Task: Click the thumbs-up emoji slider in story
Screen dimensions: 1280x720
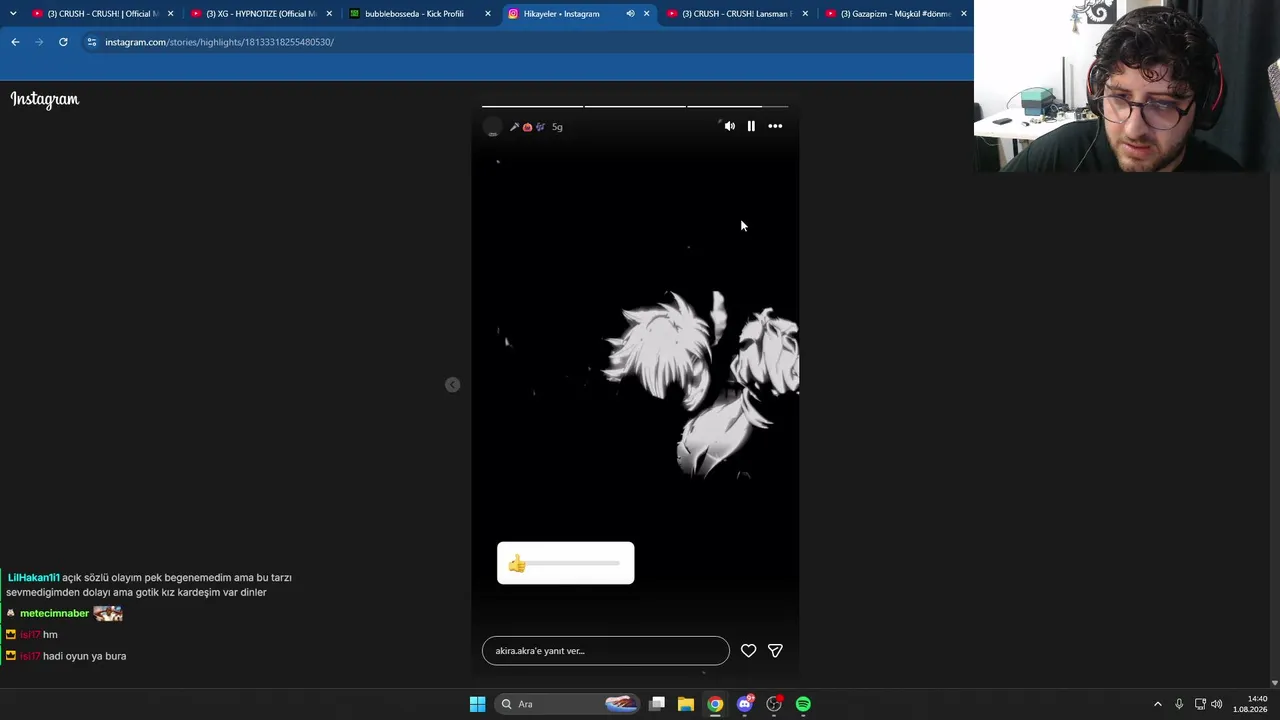Action: pos(566,563)
